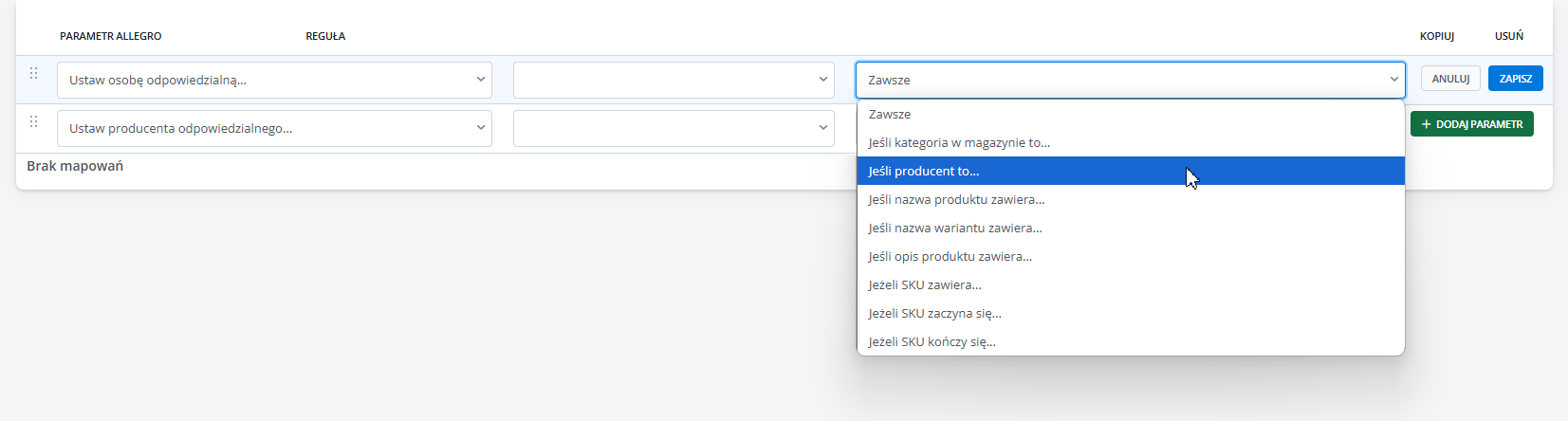The height and width of the screenshot is (421, 1568).
Task: Pick 'Jeśli nazwa produktu zawiera...' option
Action: (x=1131, y=199)
